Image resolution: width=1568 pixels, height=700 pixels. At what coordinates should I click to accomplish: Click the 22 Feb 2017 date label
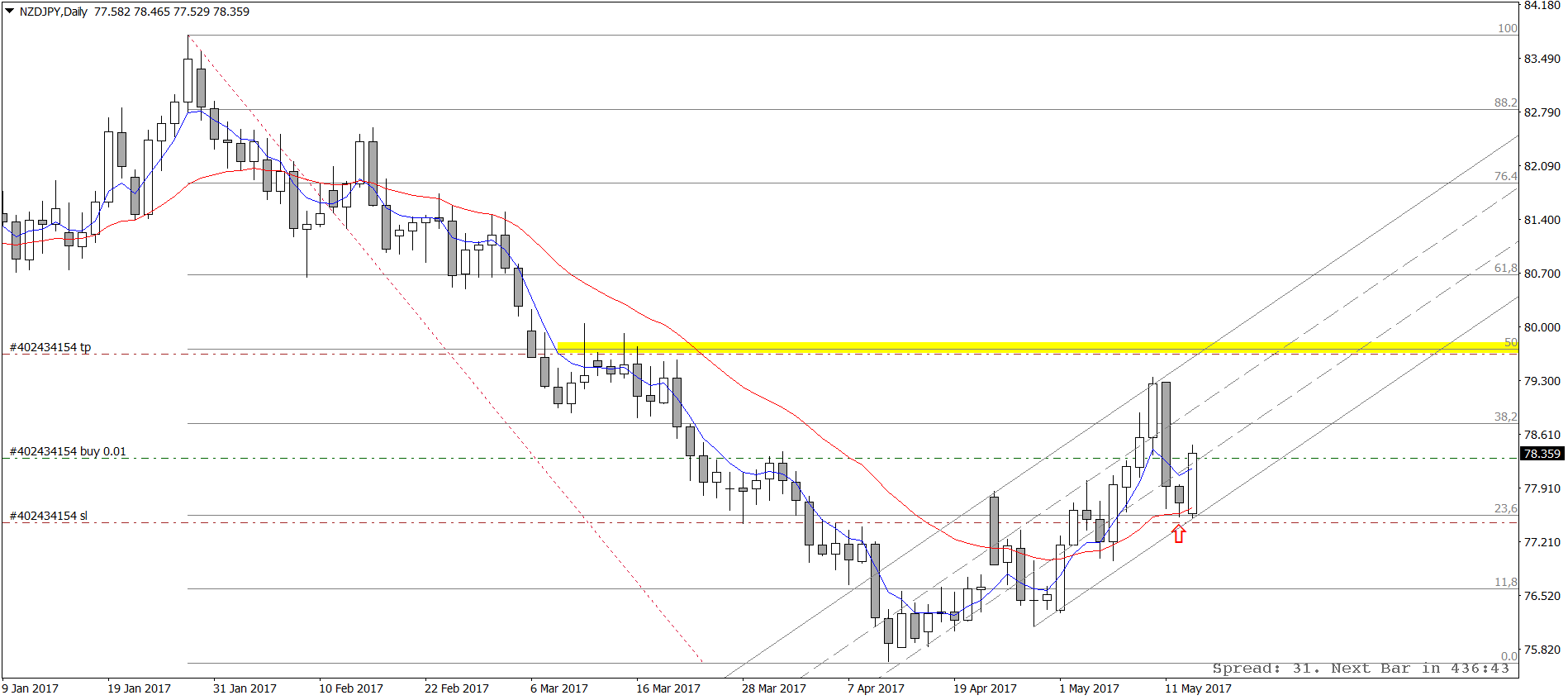[457, 688]
